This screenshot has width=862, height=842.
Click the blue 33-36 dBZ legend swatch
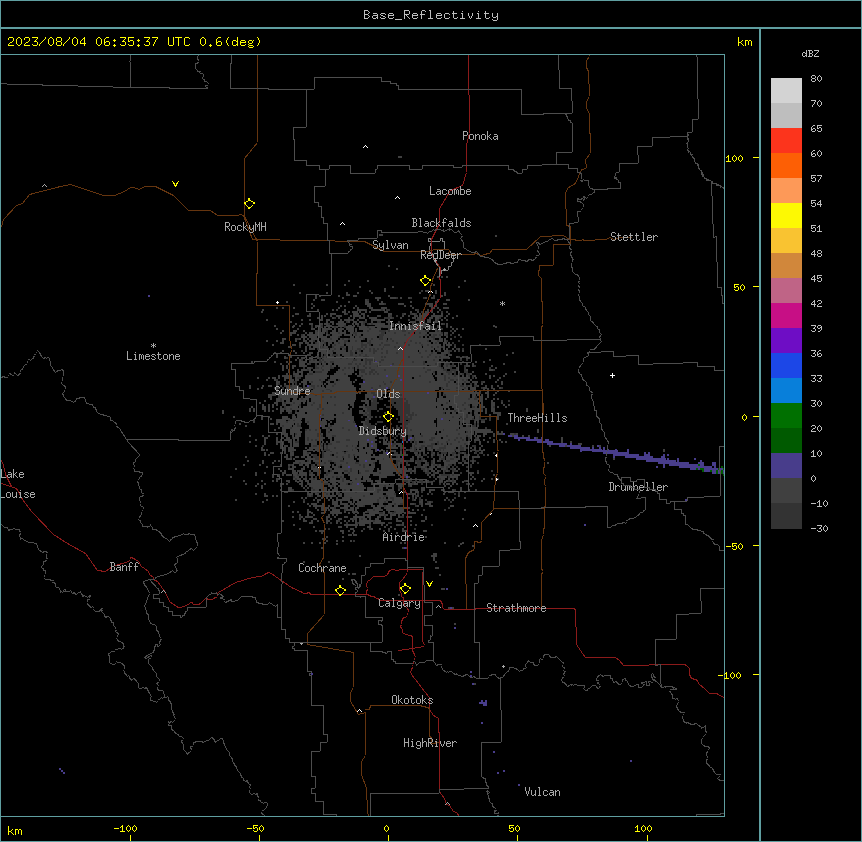coord(786,365)
